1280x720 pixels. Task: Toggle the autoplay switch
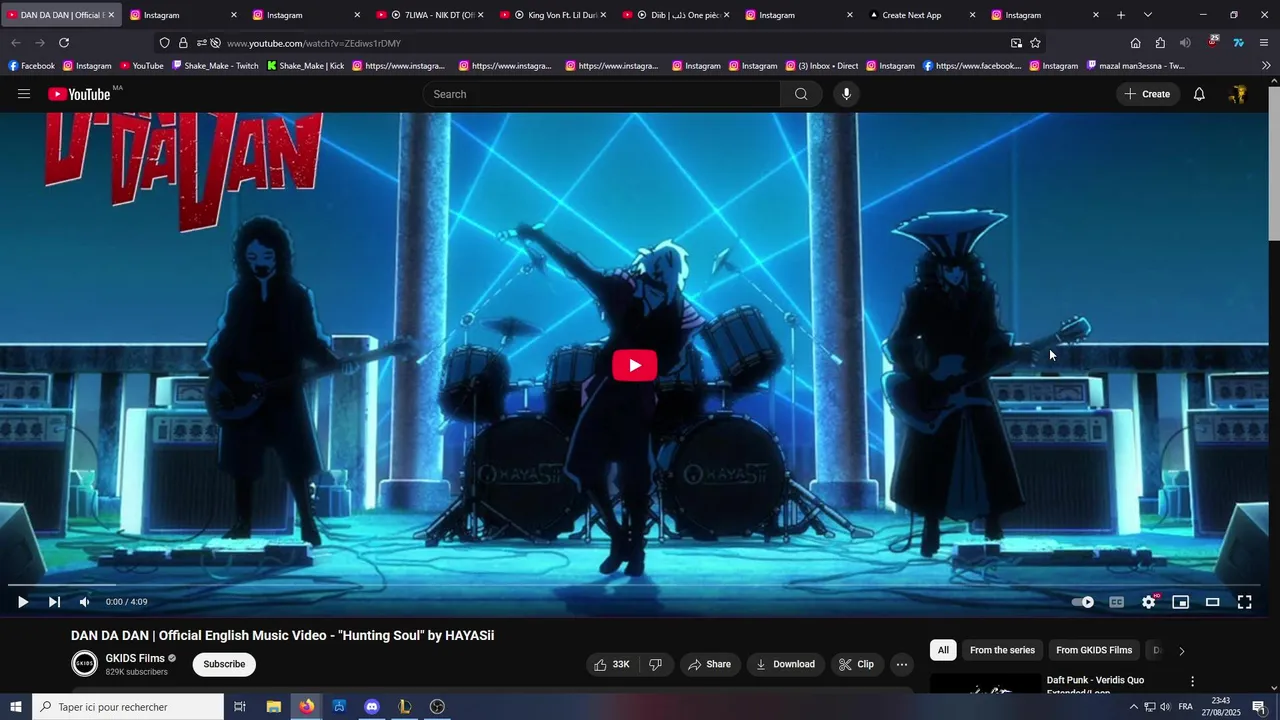click(x=1083, y=602)
